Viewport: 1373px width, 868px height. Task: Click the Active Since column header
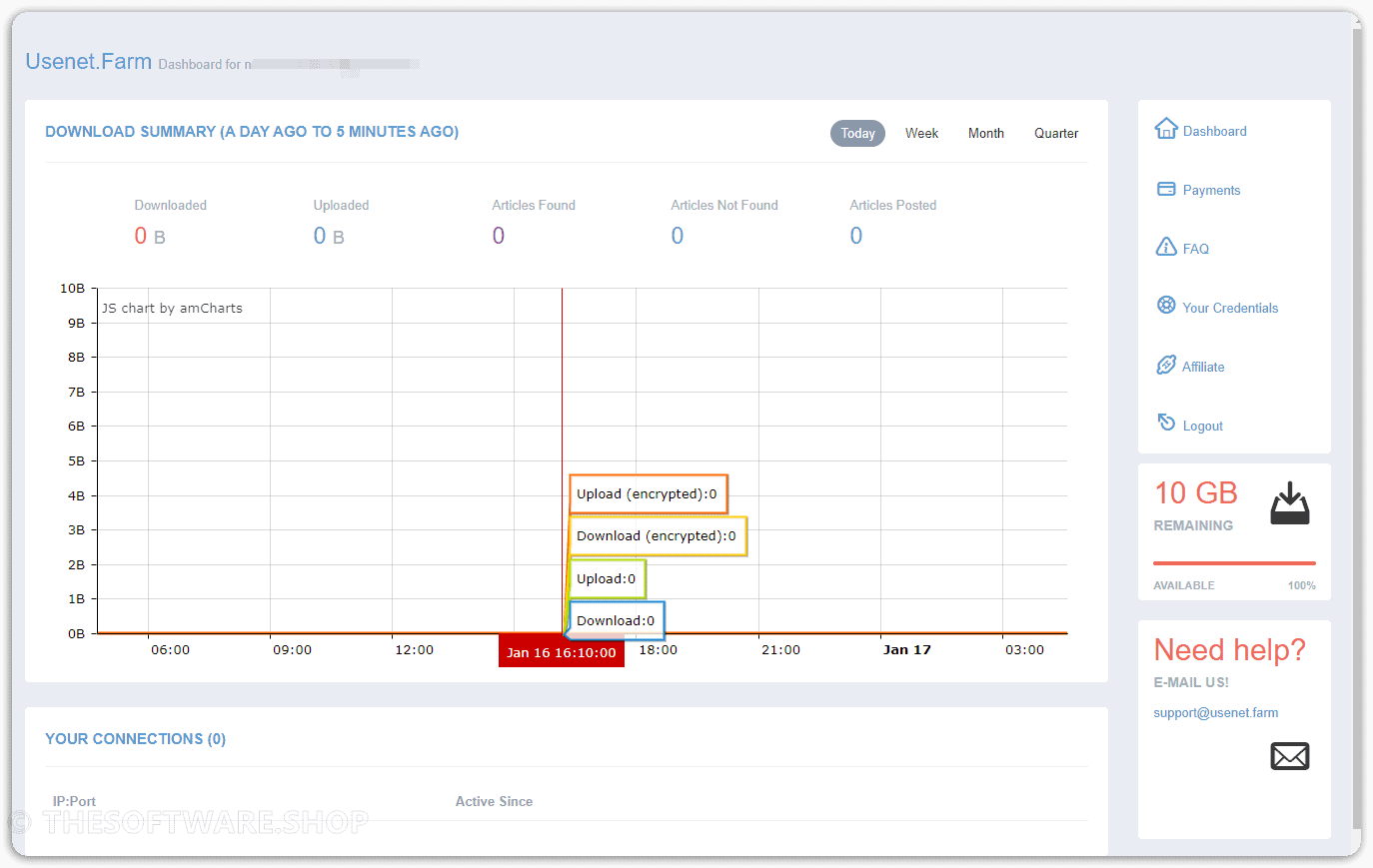tap(494, 801)
